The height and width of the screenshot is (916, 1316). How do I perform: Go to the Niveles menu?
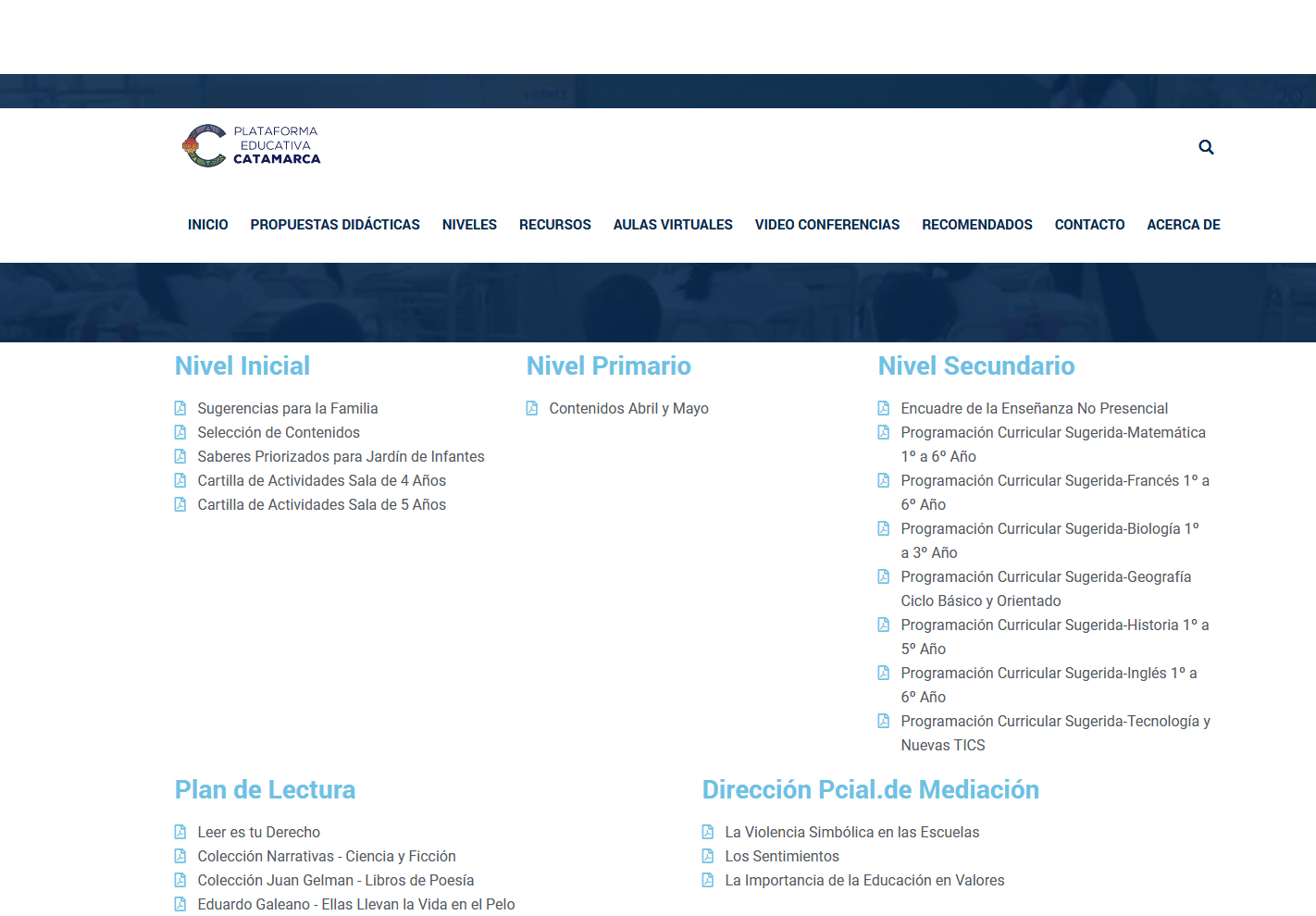469,225
